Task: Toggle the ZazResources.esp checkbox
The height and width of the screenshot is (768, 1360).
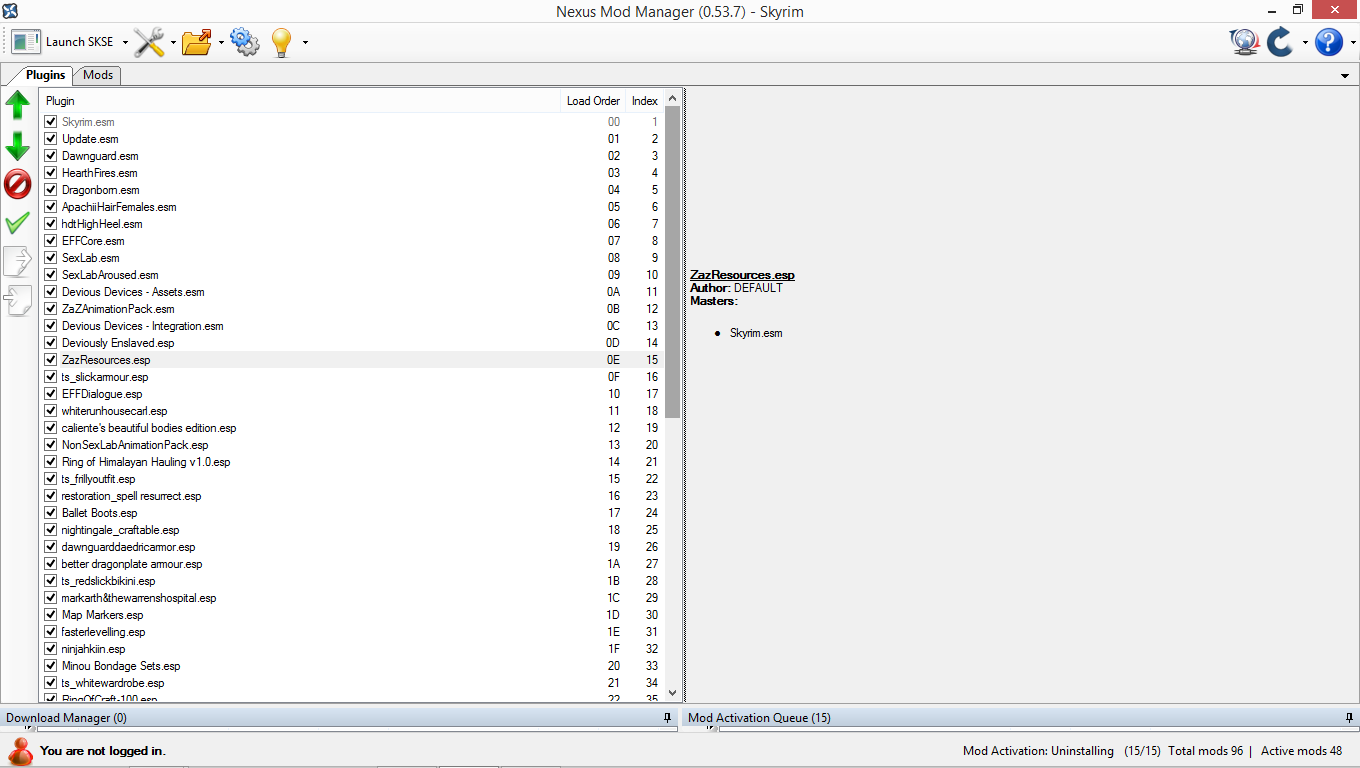Action: point(50,360)
